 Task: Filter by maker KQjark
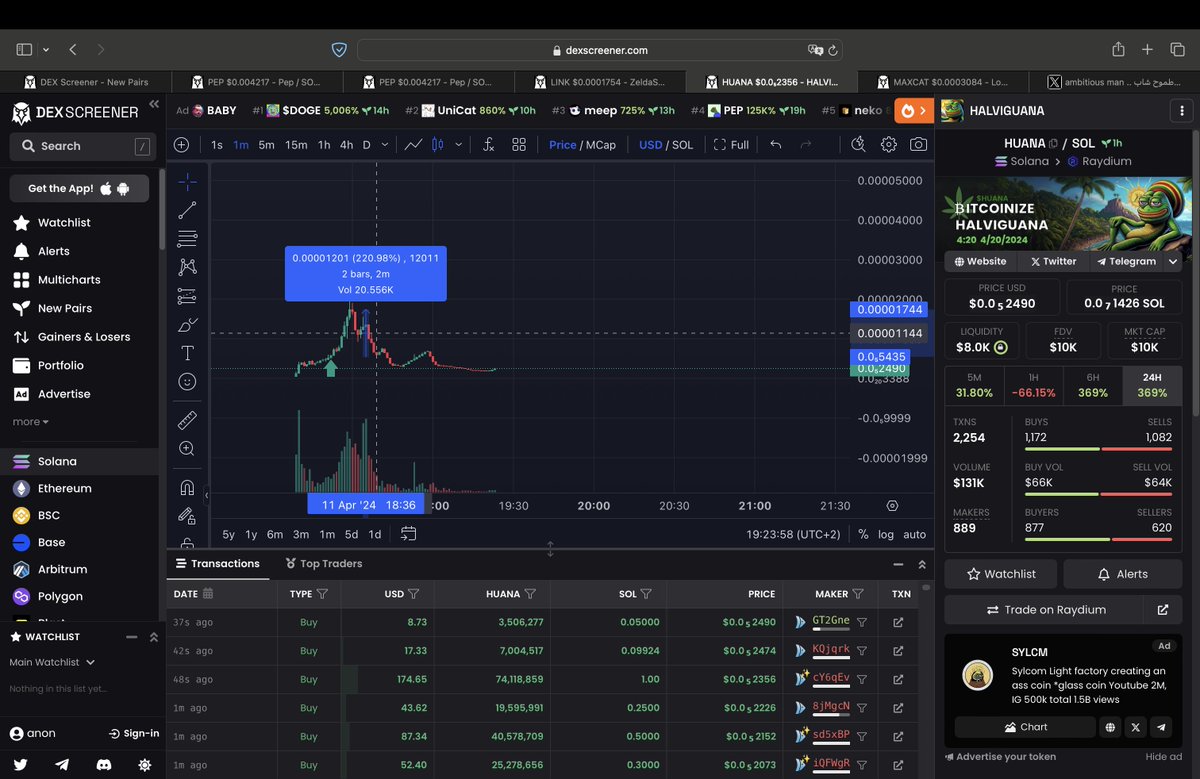862,650
